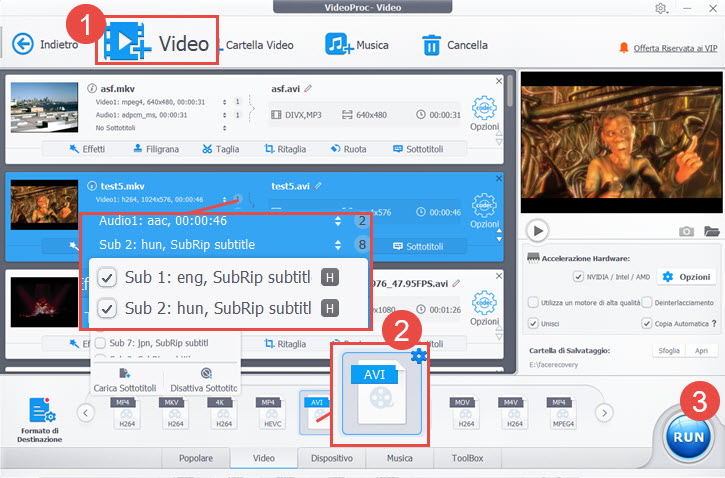Open hardware acceleration Opzioni
The image size is (725, 478).
click(x=686, y=276)
